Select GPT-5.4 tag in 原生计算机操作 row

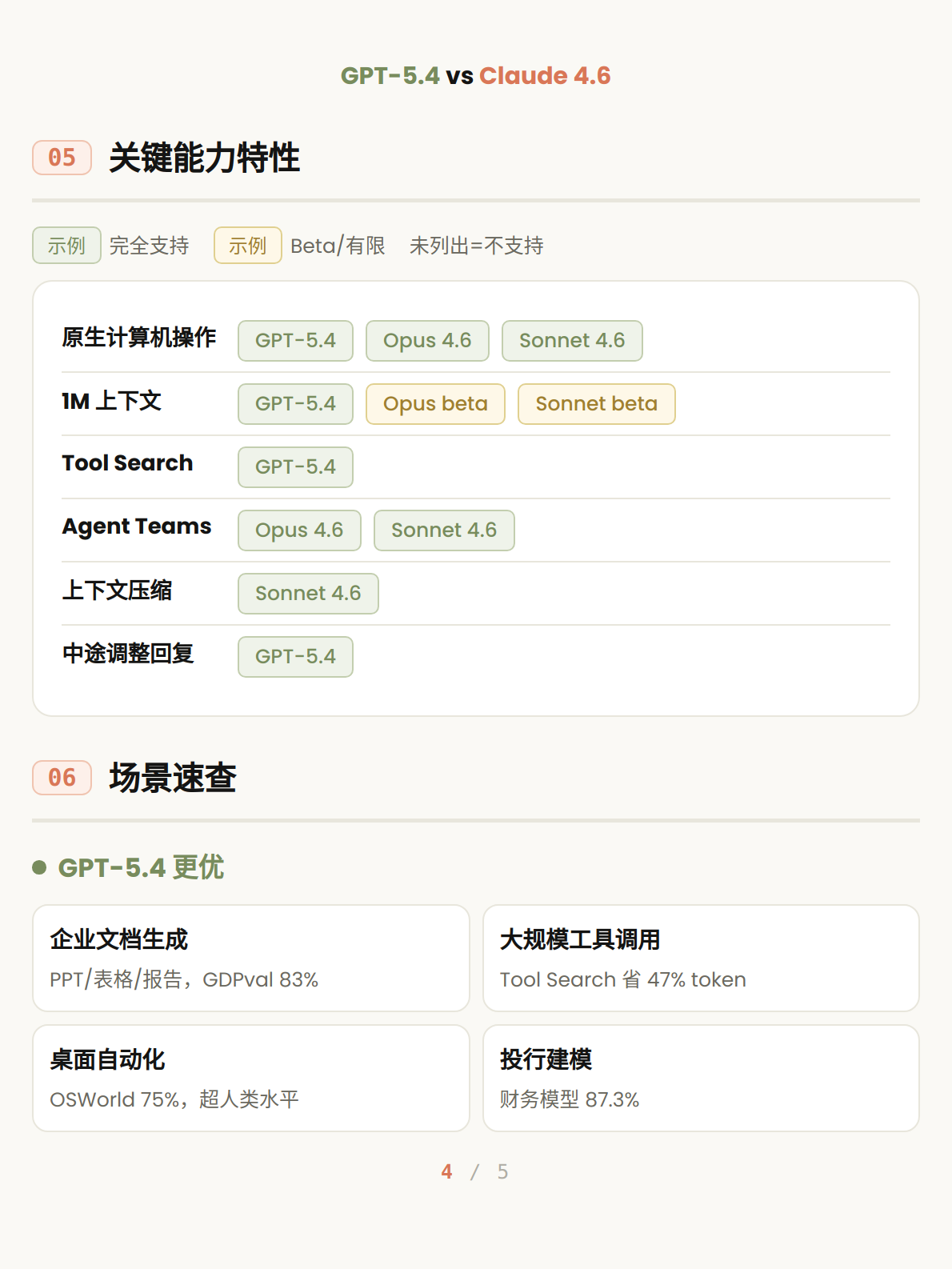295,341
